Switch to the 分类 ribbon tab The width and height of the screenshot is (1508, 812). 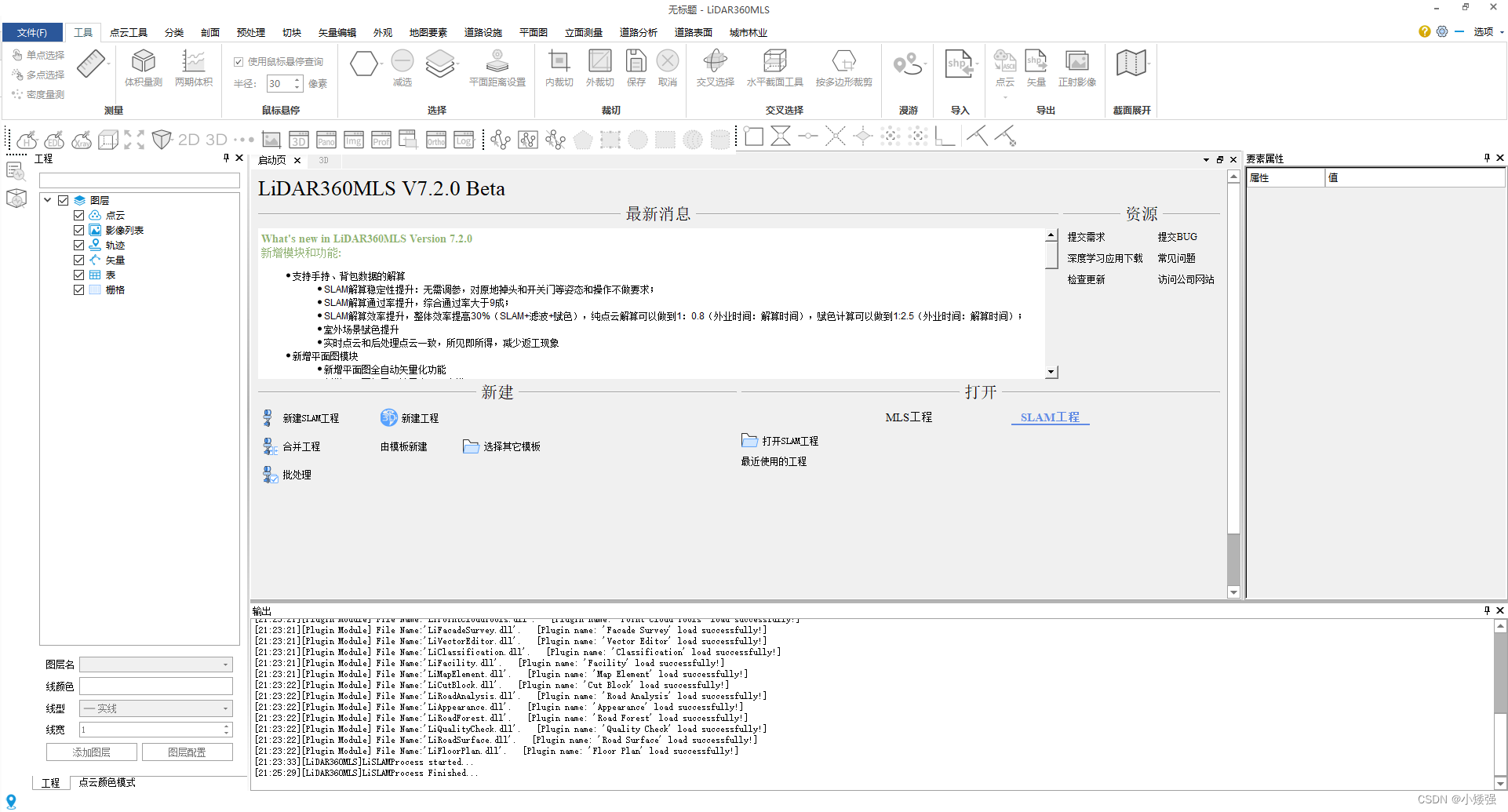tap(174, 32)
